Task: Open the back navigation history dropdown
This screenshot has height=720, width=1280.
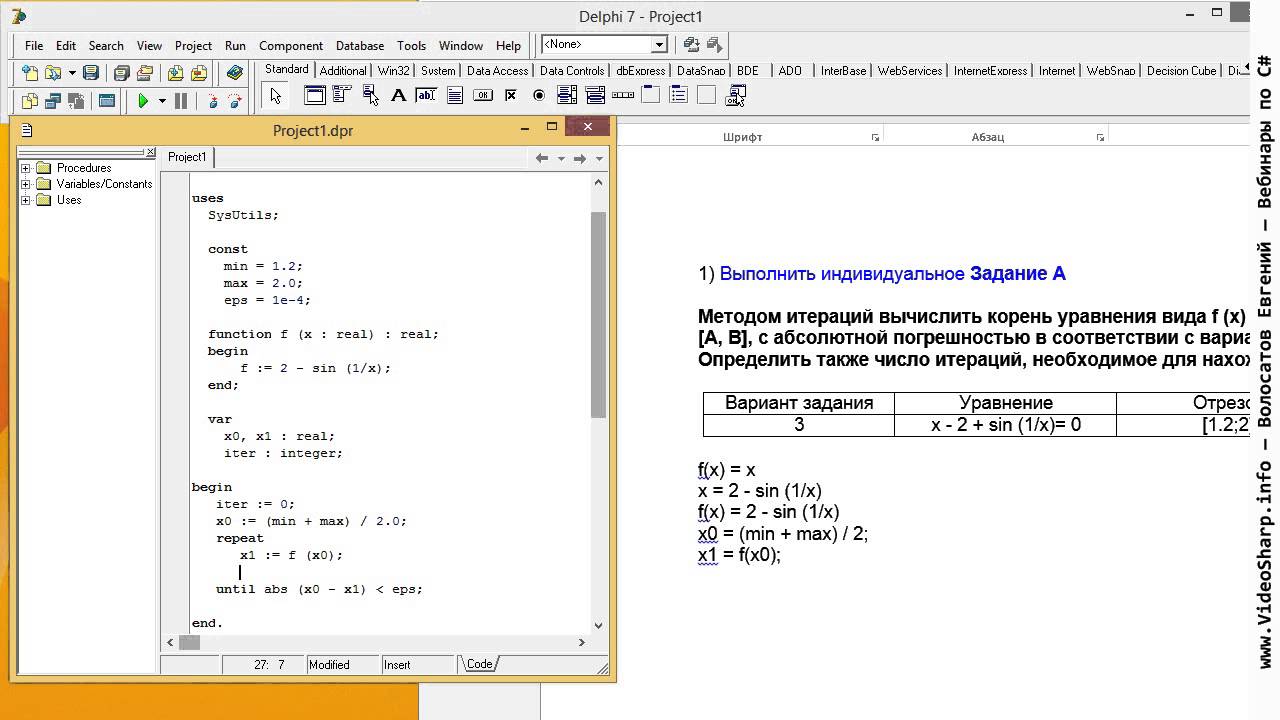Action: [561, 158]
